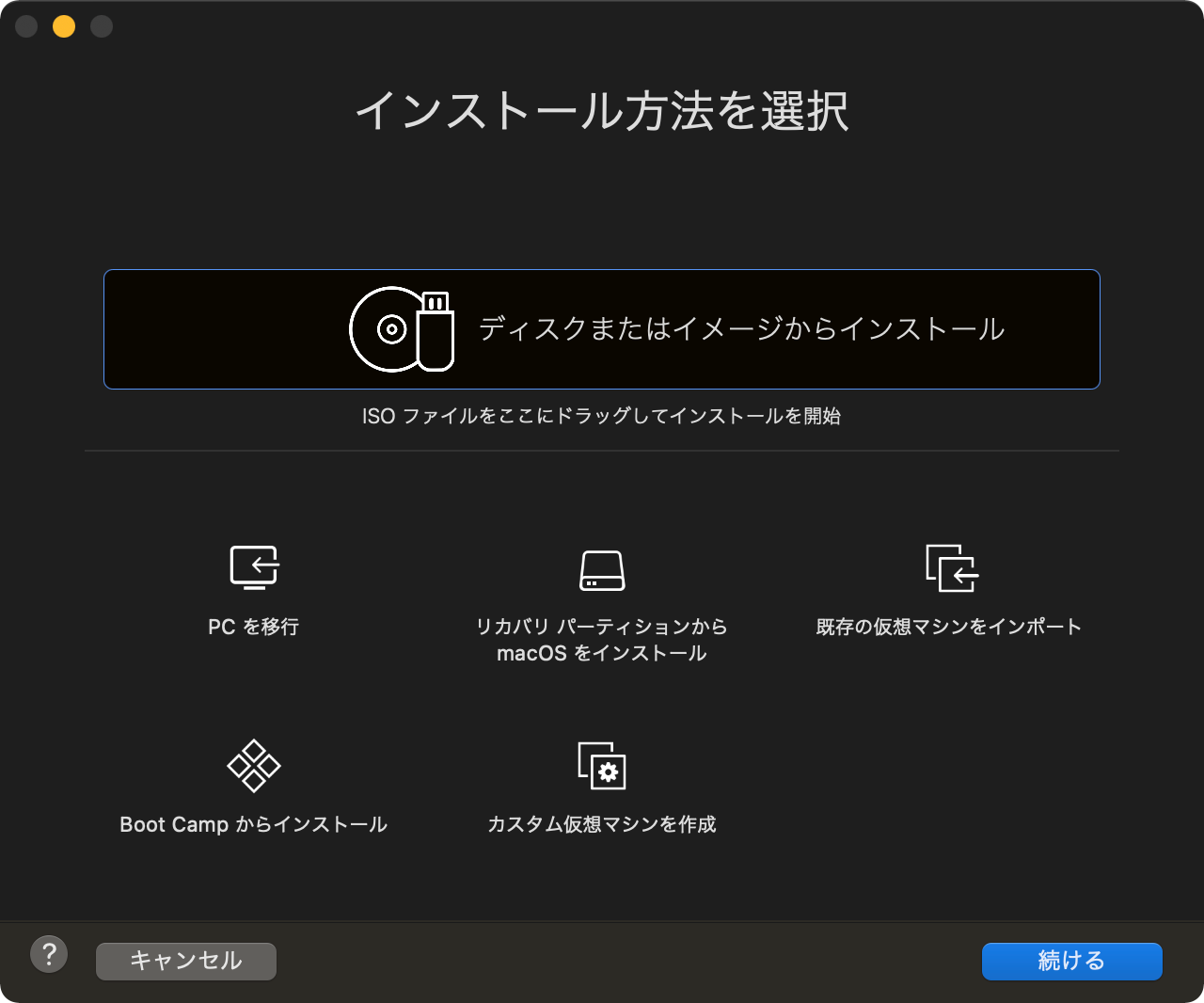Select the disc and USB install icon
Viewport: 1204px width, 1003px height.
click(x=402, y=329)
